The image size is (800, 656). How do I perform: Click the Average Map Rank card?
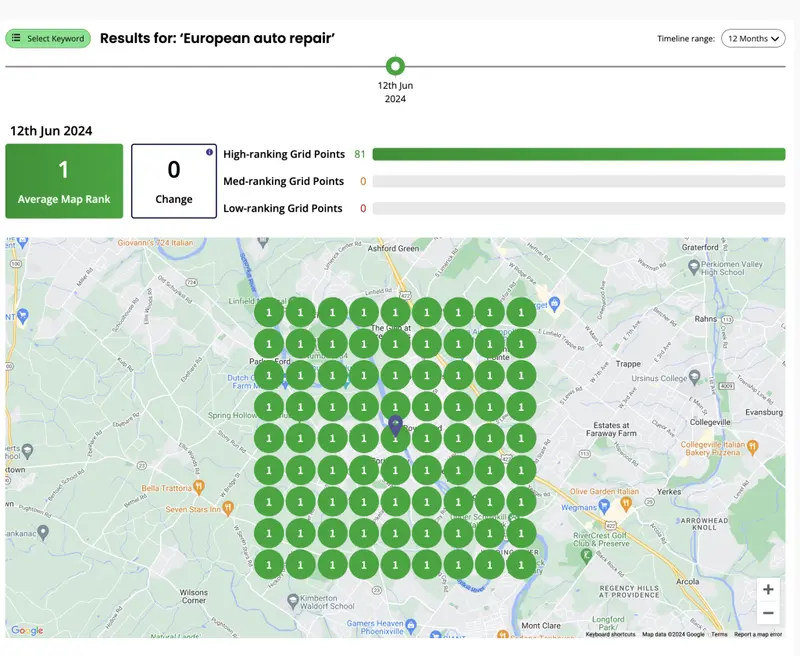[64, 181]
